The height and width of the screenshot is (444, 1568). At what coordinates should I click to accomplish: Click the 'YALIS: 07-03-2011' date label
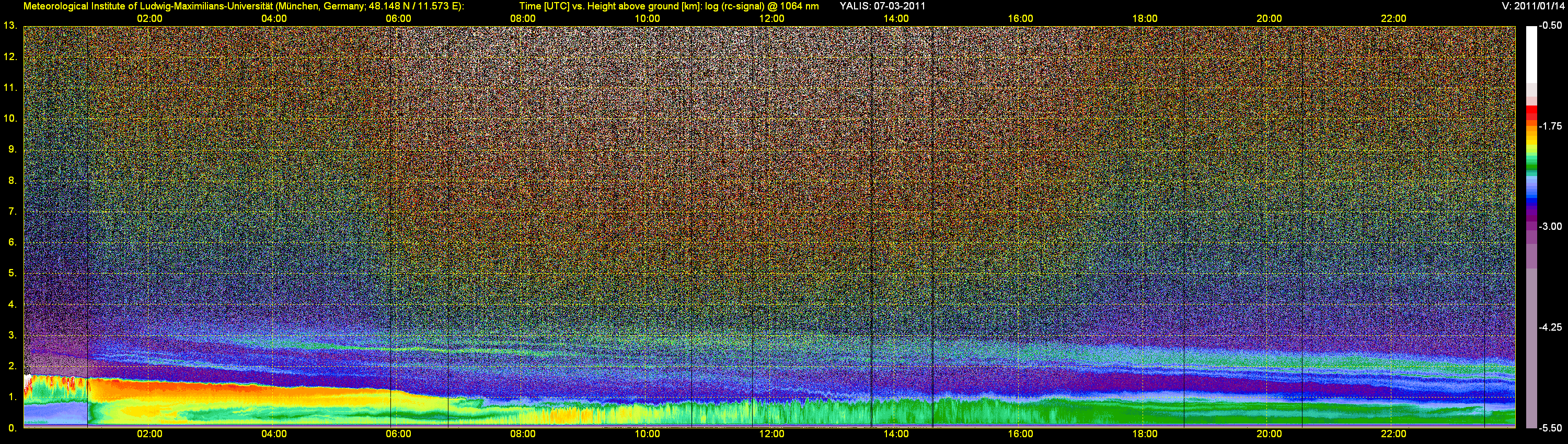[x=882, y=6]
